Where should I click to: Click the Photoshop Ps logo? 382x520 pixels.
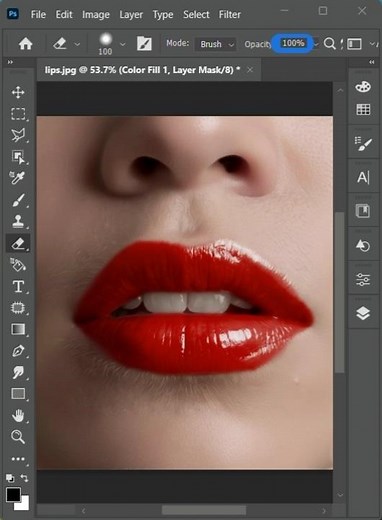(13, 14)
